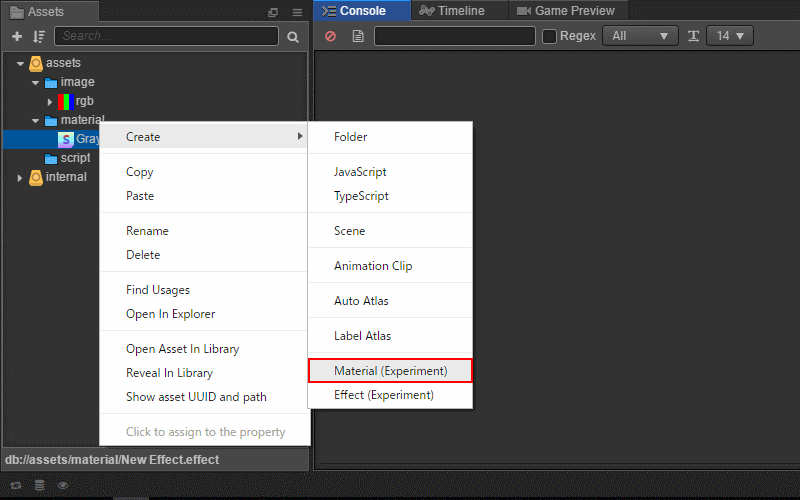This screenshot has width=800, height=500.
Task: Click the Assets panel tab
Action: pos(51,12)
